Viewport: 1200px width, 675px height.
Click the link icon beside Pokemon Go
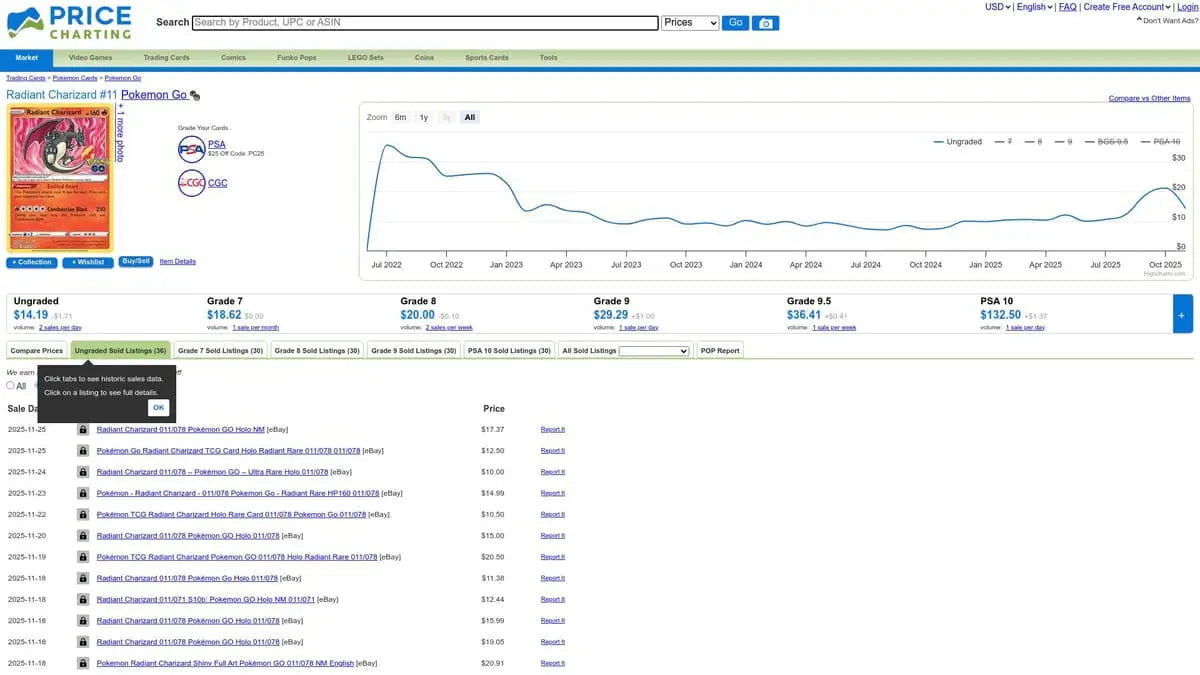coord(195,96)
